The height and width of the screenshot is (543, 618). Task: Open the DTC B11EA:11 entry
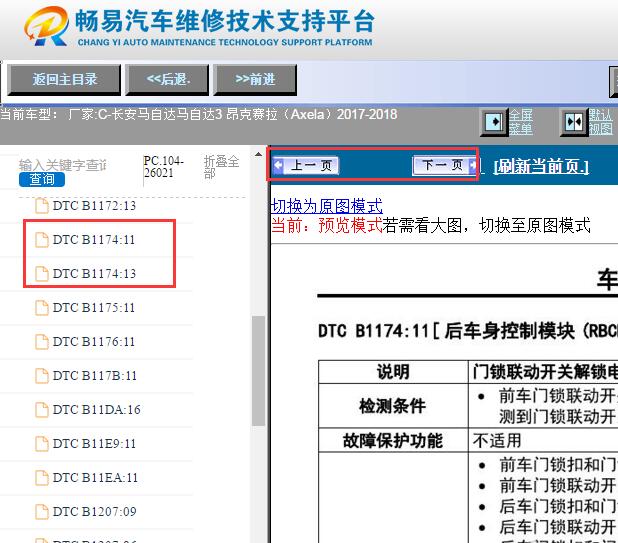[x=95, y=477]
